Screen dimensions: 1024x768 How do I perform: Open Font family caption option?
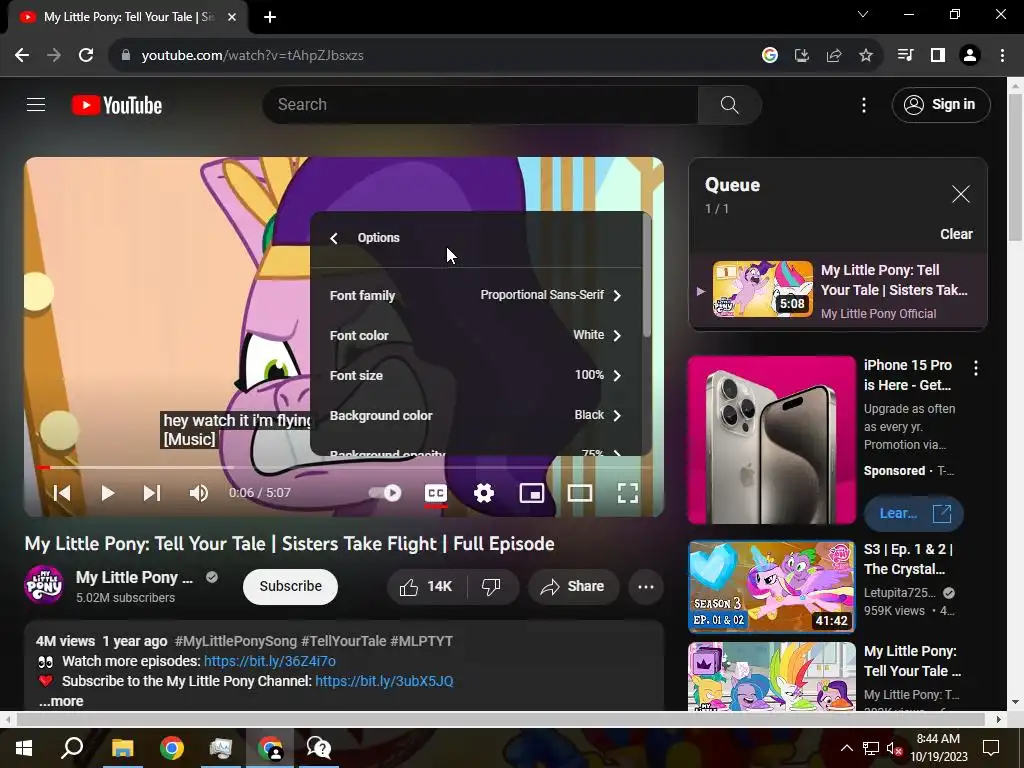point(475,295)
